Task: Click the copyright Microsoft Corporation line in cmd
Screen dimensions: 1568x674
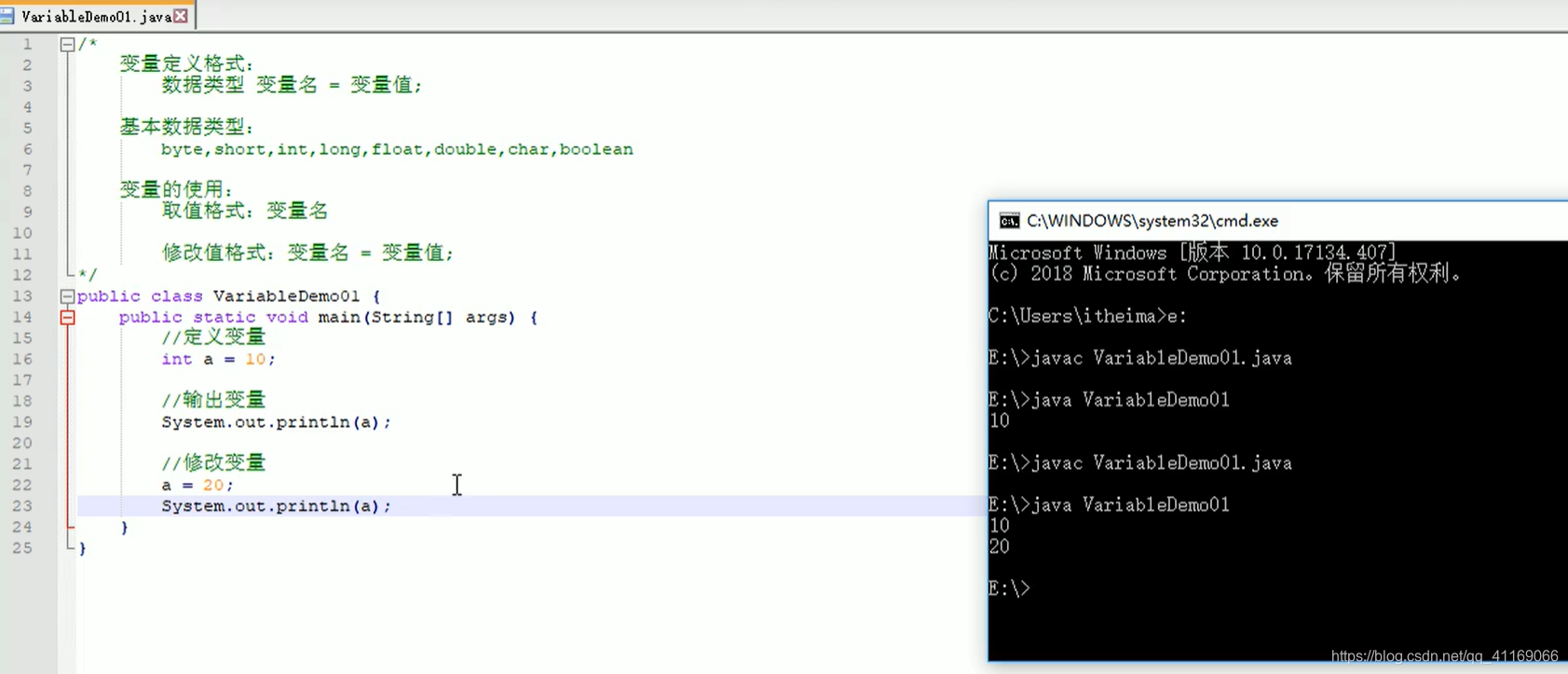Action: (1224, 274)
